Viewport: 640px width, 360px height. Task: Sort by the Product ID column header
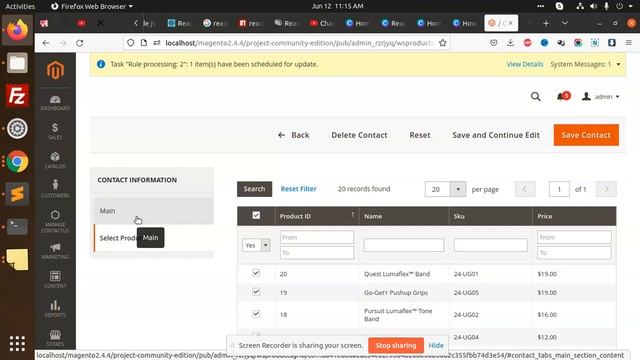(317, 216)
